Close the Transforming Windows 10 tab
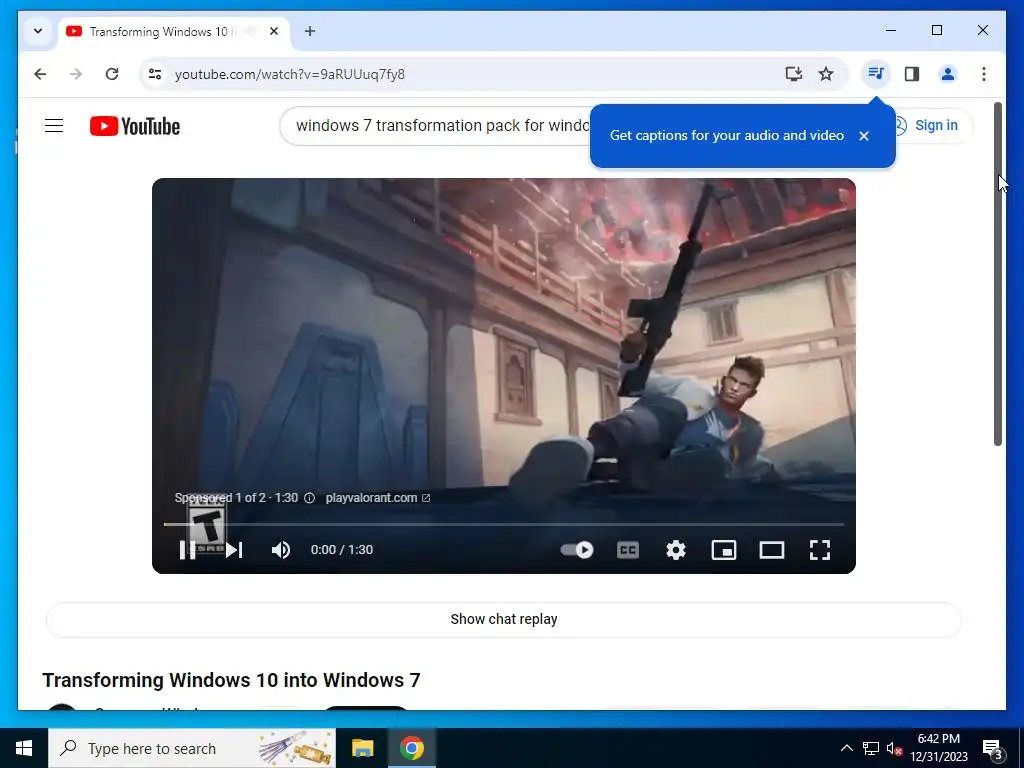This screenshot has height=768, width=1024. coord(274,31)
